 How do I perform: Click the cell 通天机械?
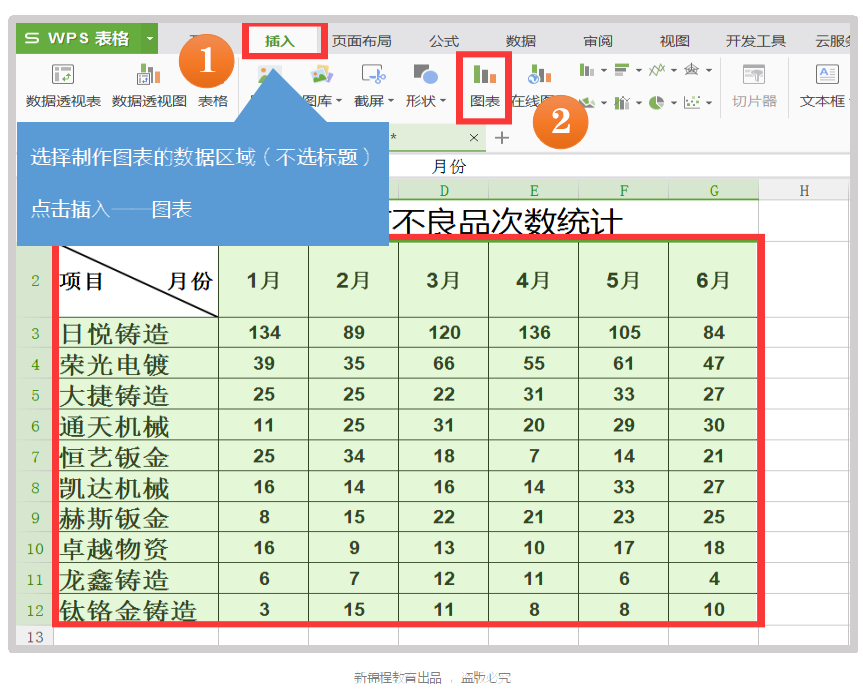coord(136,425)
